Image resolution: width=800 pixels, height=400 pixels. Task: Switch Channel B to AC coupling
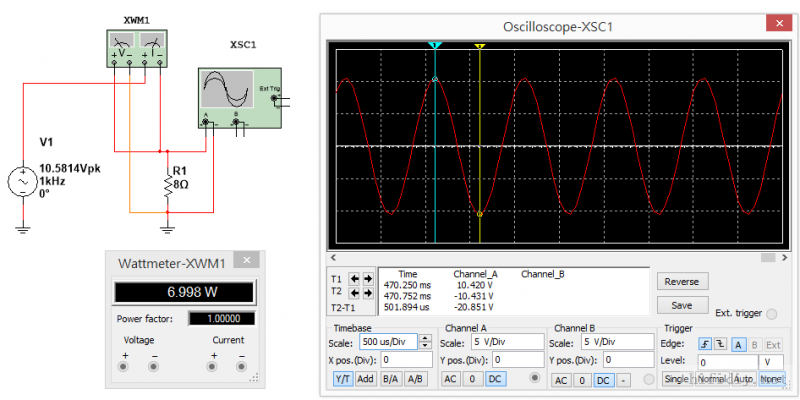pos(561,380)
